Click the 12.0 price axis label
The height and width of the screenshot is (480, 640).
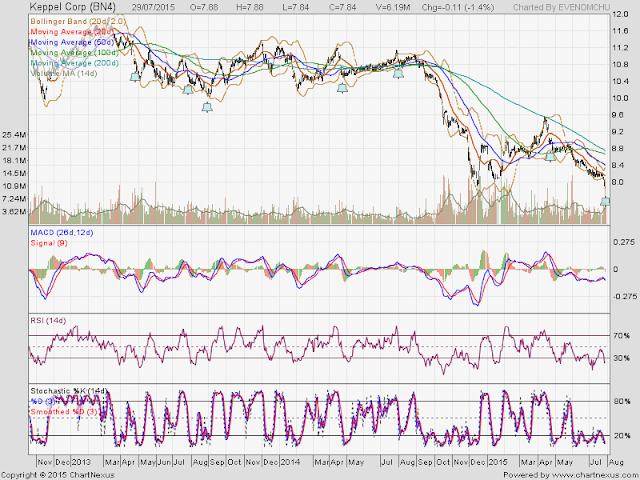(620, 14)
